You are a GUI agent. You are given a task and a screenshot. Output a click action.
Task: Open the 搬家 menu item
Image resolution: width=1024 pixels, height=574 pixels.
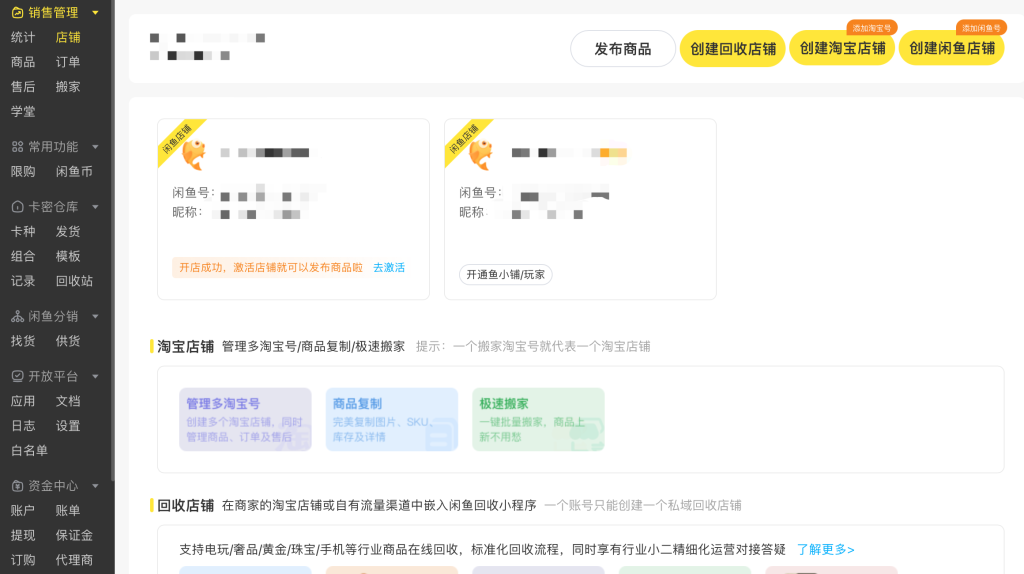[x=68, y=87]
